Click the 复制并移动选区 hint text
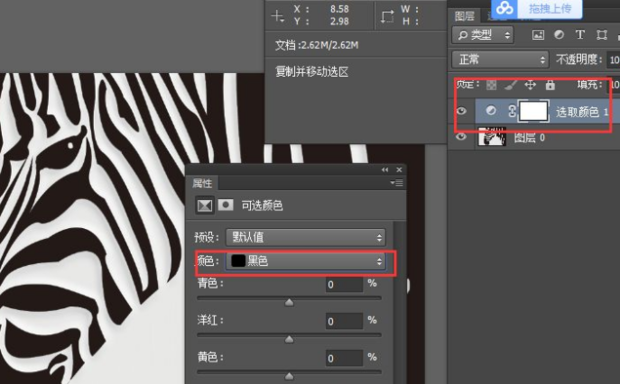 click(x=312, y=72)
